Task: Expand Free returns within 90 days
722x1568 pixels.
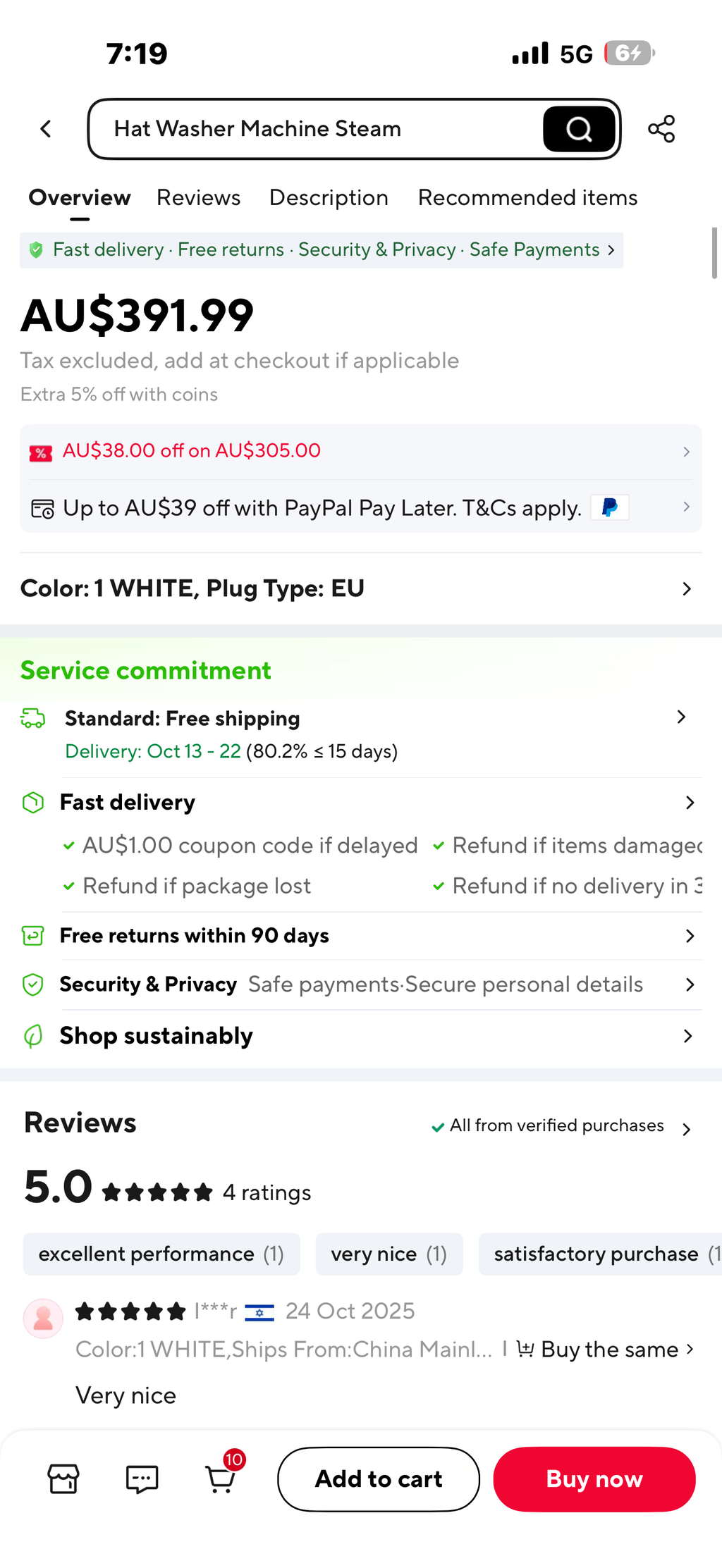Action: [361, 936]
